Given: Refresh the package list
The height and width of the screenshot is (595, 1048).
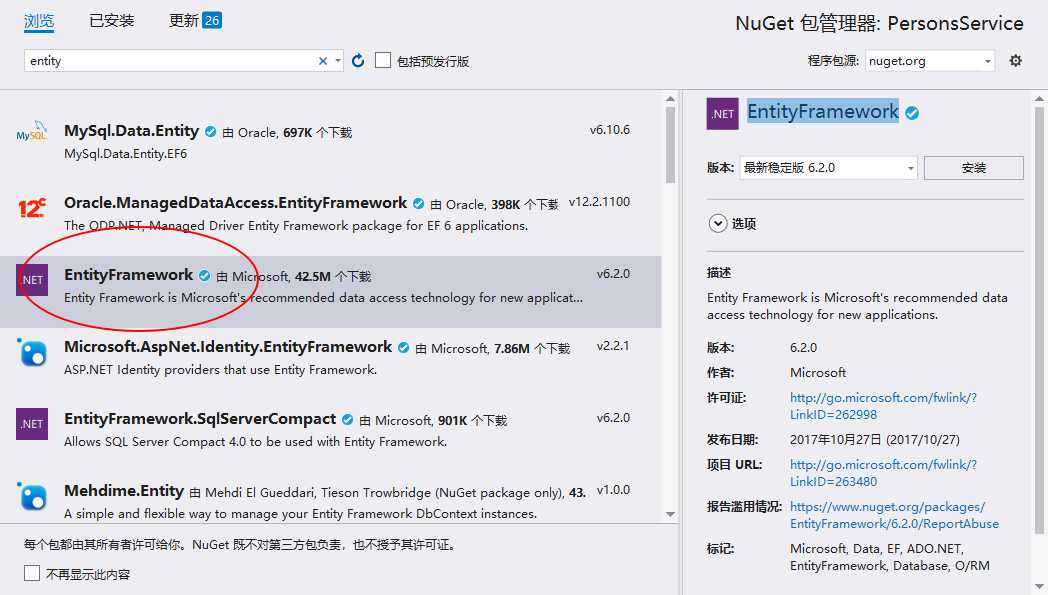Looking at the screenshot, I should 358,61.
